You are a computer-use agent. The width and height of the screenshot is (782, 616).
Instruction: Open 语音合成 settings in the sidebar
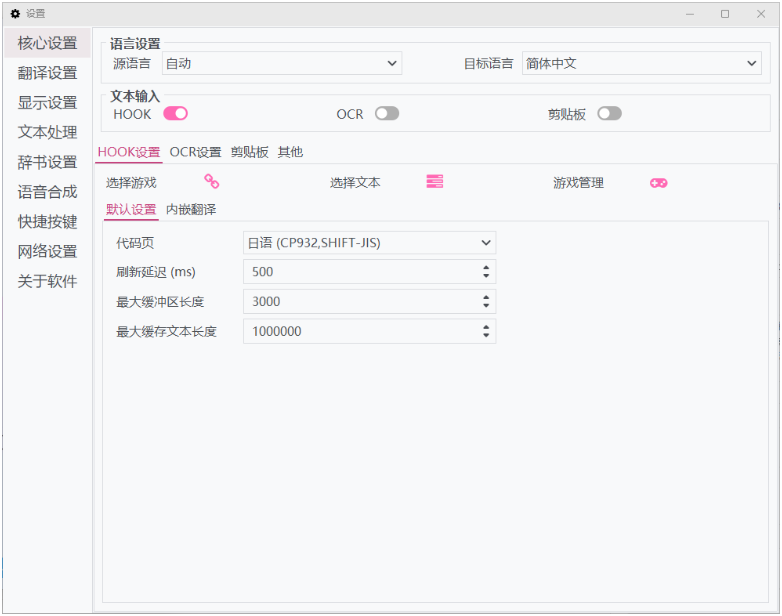coord(47,192)
